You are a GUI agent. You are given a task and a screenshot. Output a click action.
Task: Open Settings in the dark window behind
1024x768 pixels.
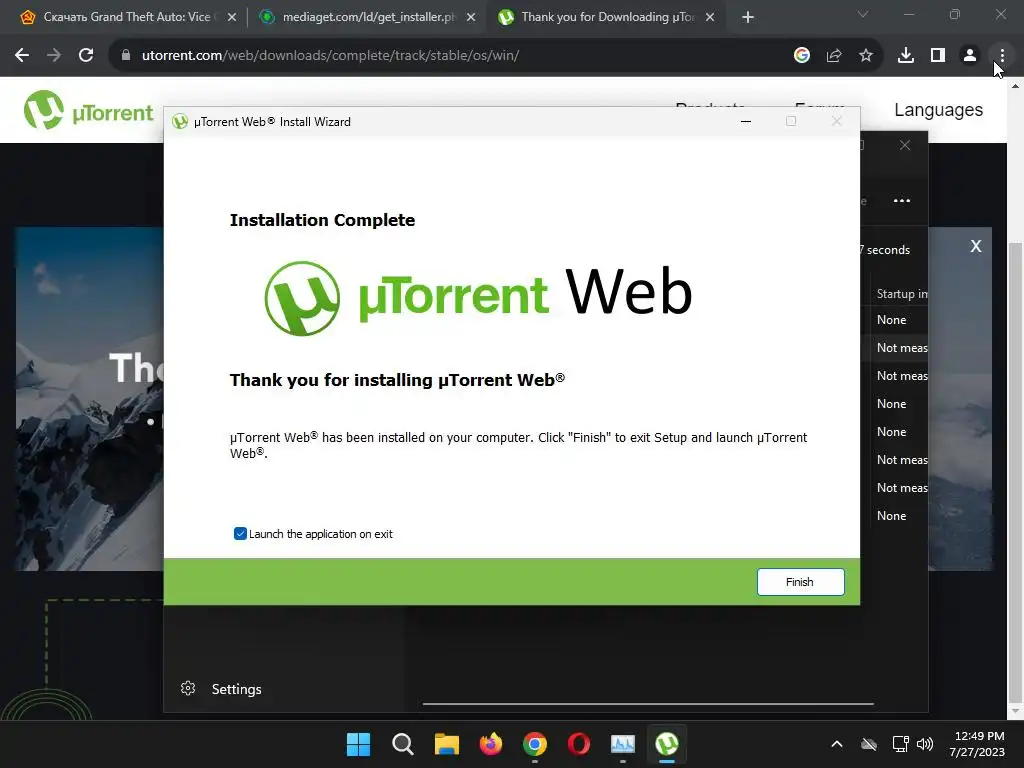(236, 689)
